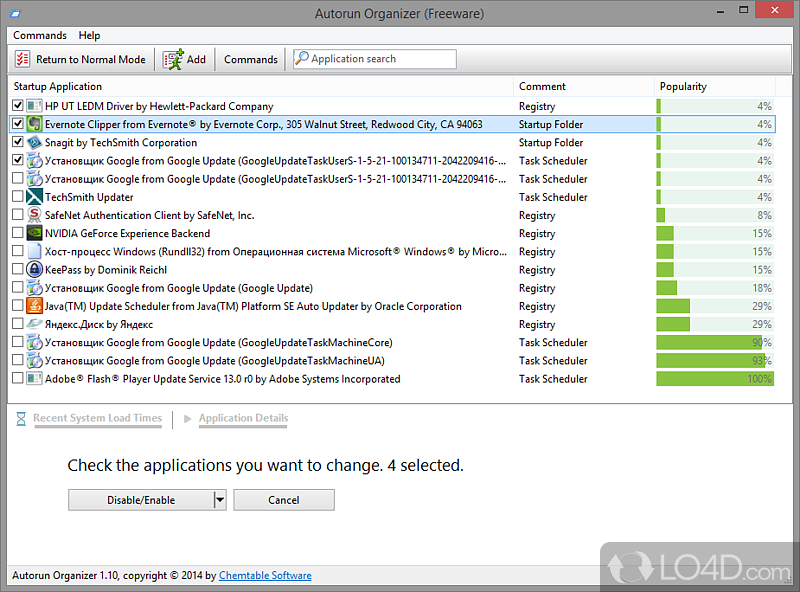Open the Commands menu in menu bar
The height and width of the screenshot is (592, 800).
40,36
